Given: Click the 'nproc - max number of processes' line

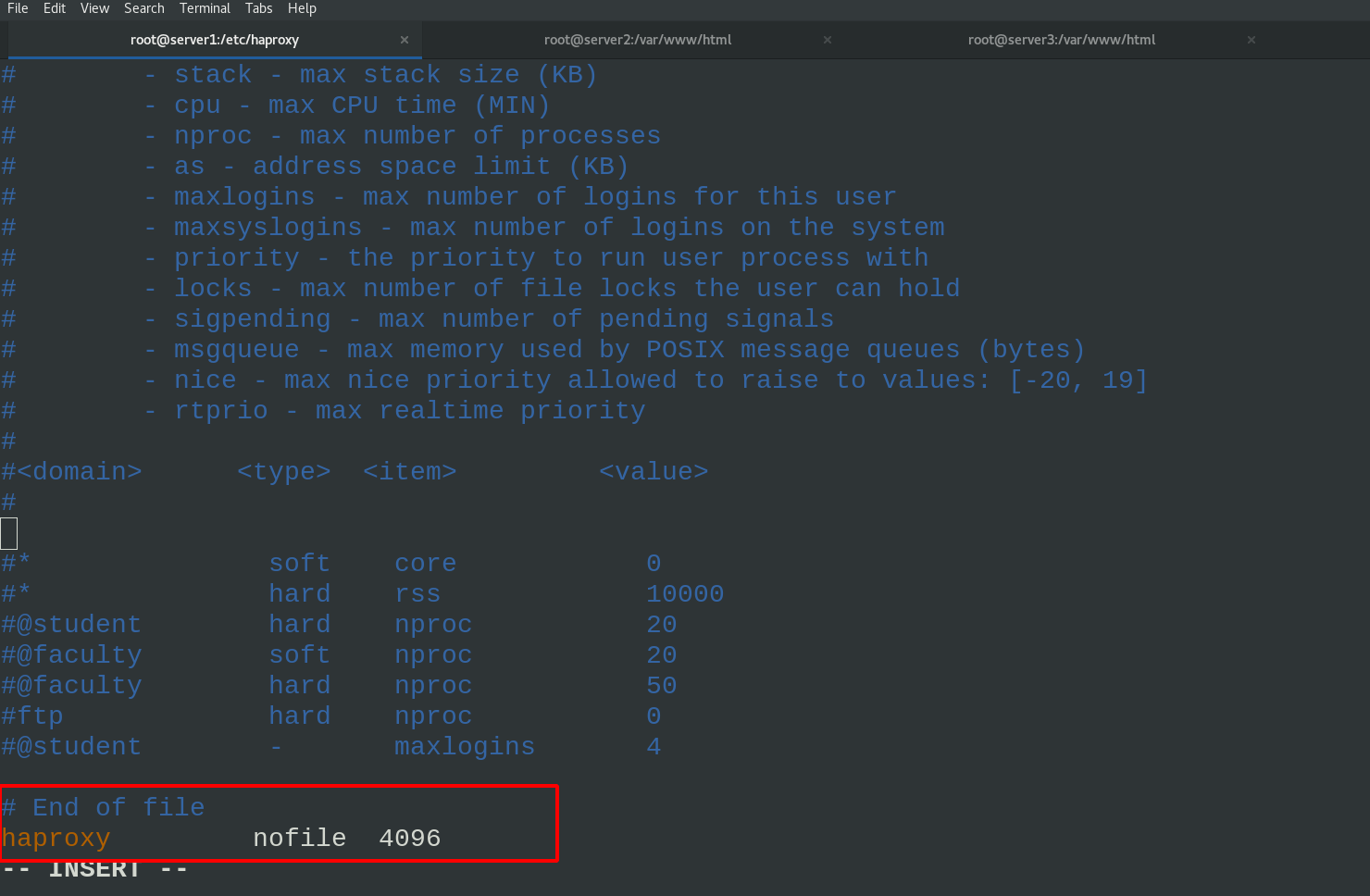Looking at the screenshot, I should [402, 135].
